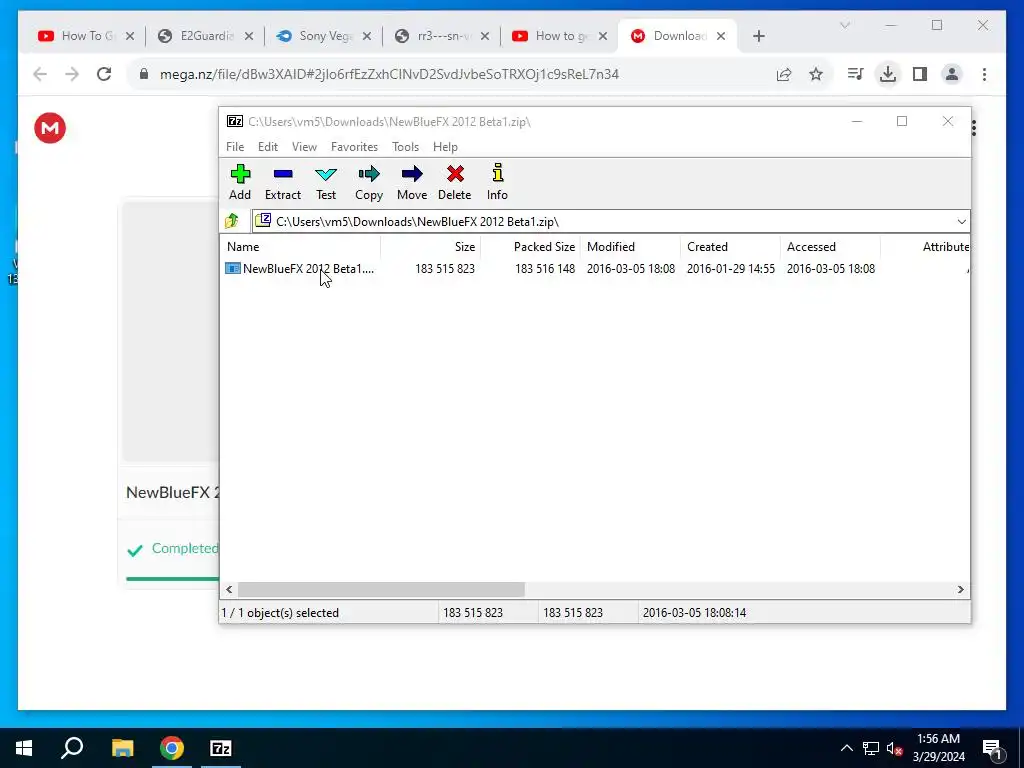Click the horizontal scrollbar left arrow
The width and height of the screenshot is (1024, 768).
pyautogui.click(x=229, y=589)
